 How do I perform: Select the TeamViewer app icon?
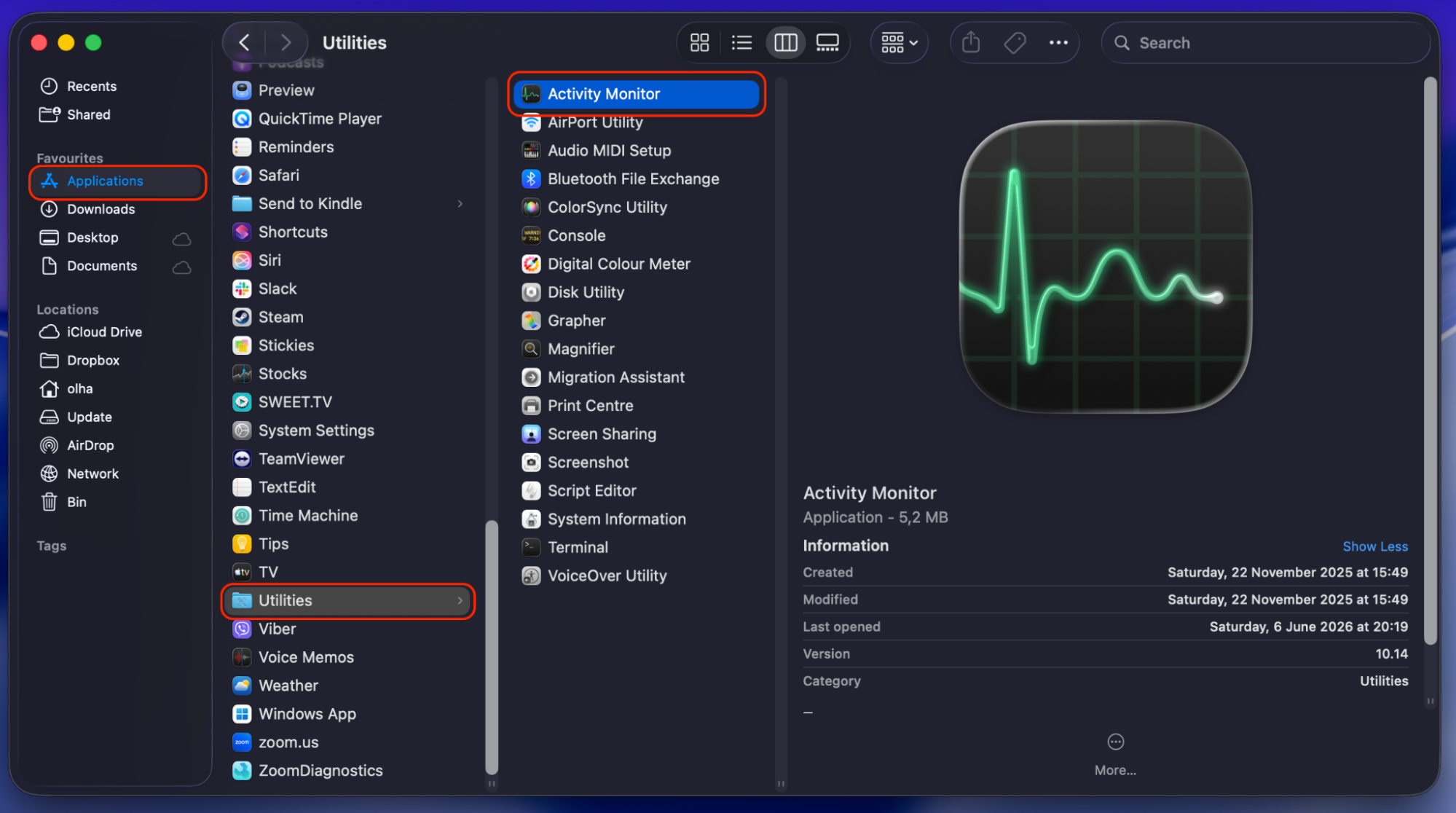[x=242, y=459]
